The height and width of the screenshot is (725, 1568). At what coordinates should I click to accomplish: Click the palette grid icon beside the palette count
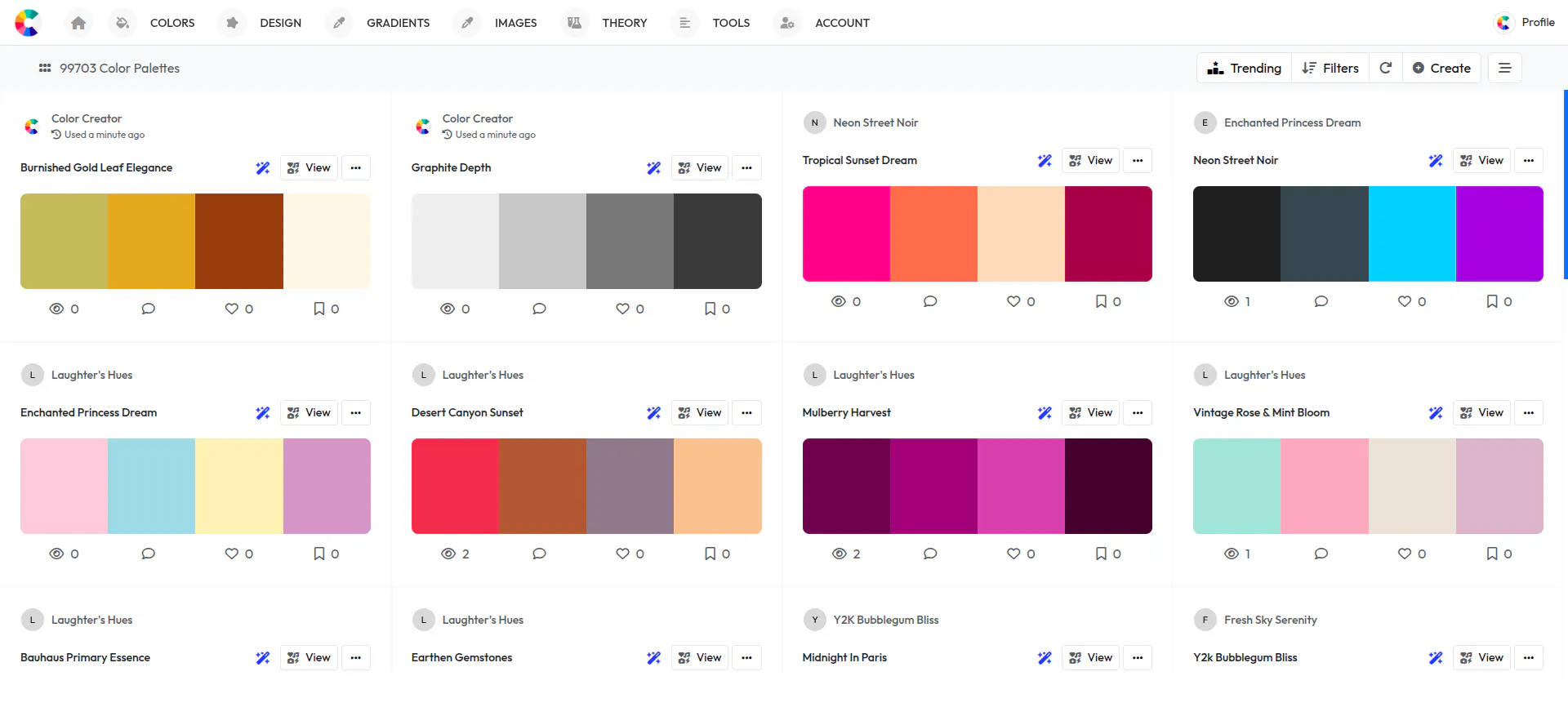coord(45,69)
